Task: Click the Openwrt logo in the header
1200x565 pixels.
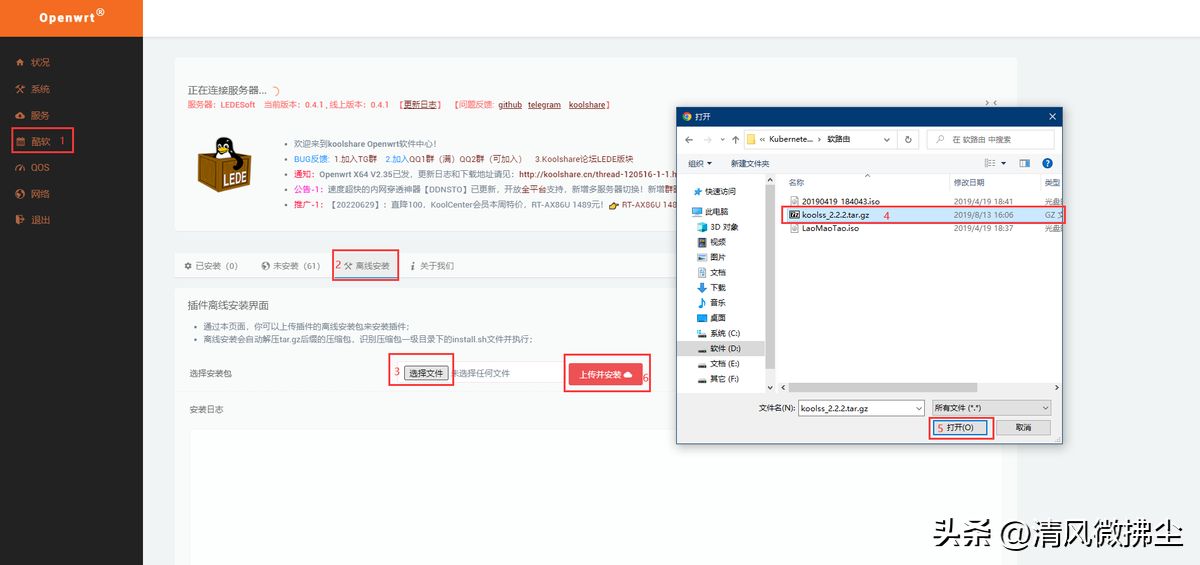Action: pos(71,17)
